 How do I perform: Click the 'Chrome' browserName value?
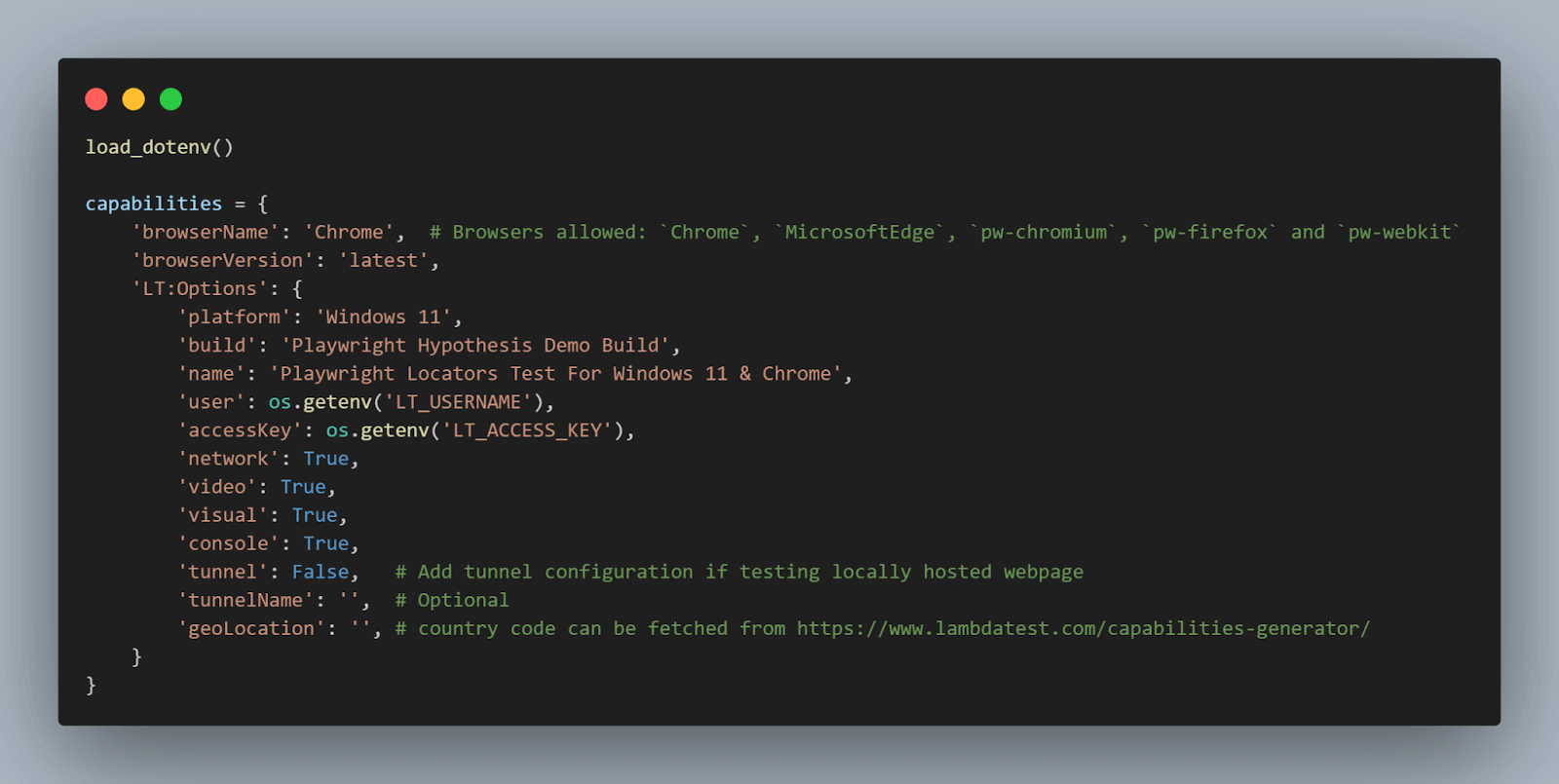tap(349, 232)
